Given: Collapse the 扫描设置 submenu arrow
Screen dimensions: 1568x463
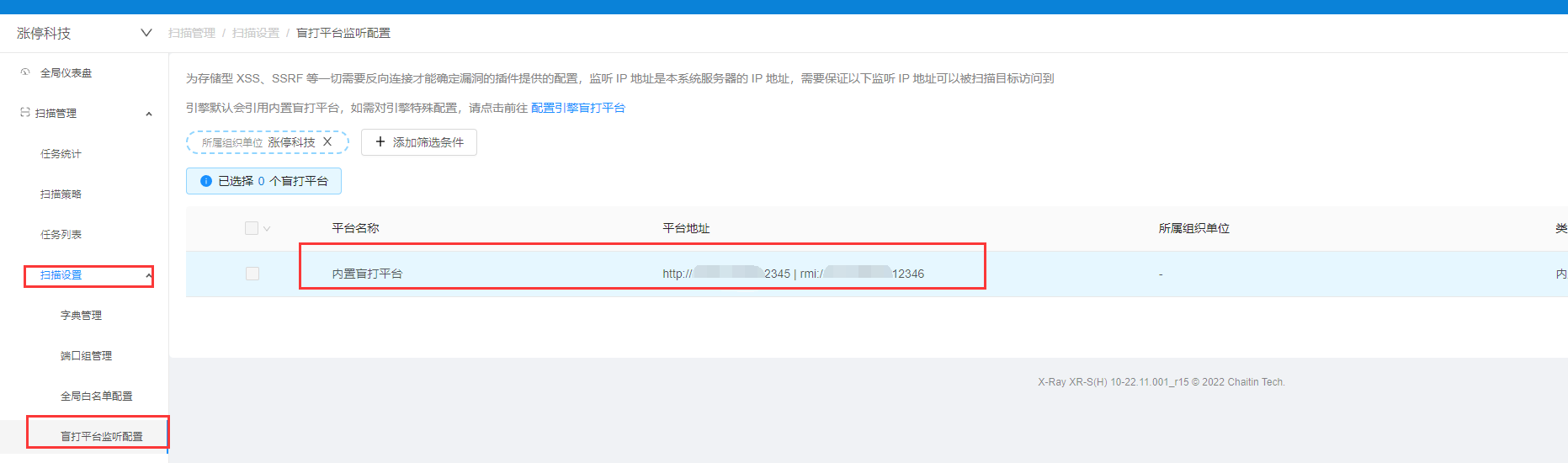Looking at the screenshot, I should coord(149,275).
